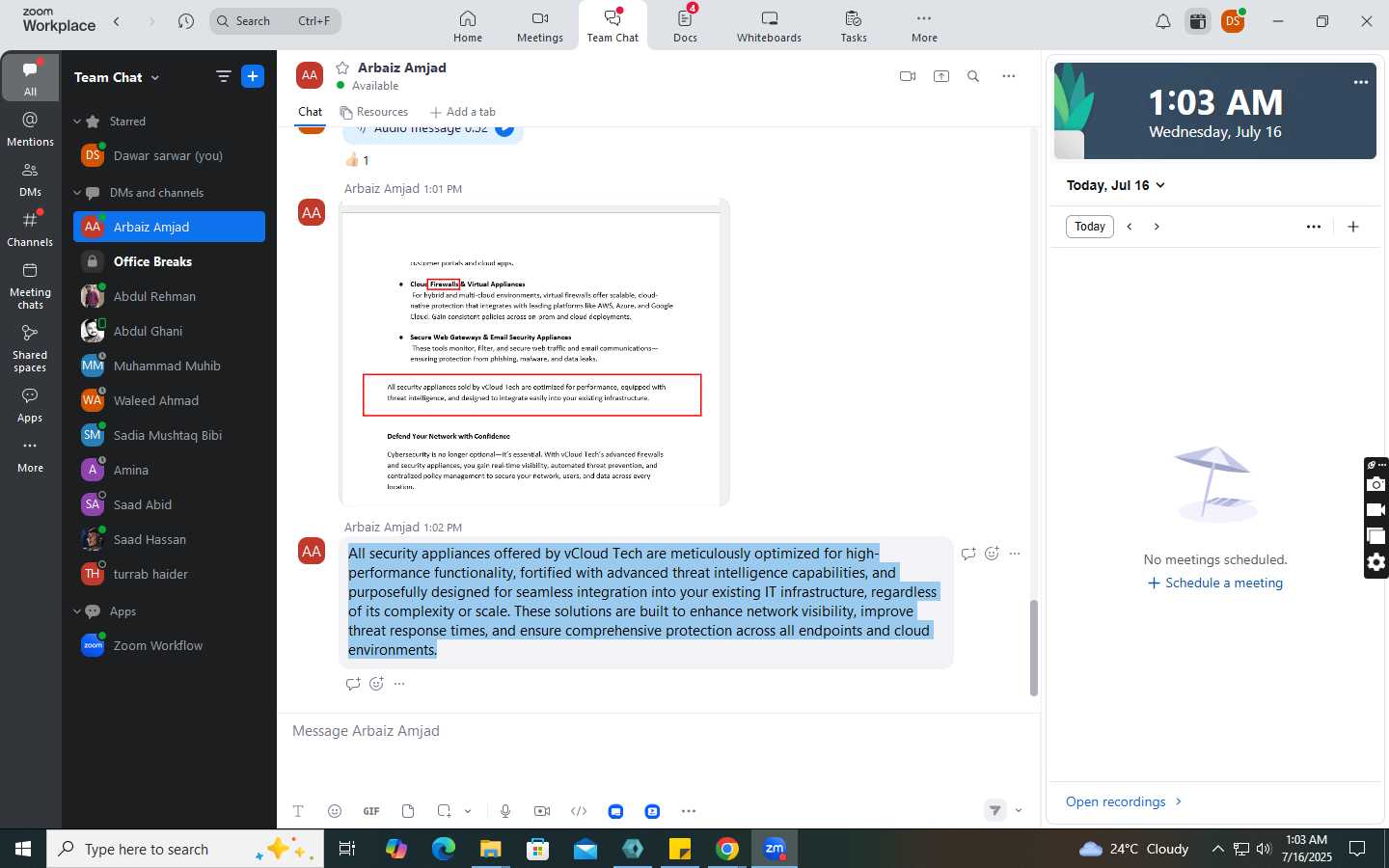Go back with the left arrow
The height and width of the screenshot is (868, 1389).
pos(117,21)
